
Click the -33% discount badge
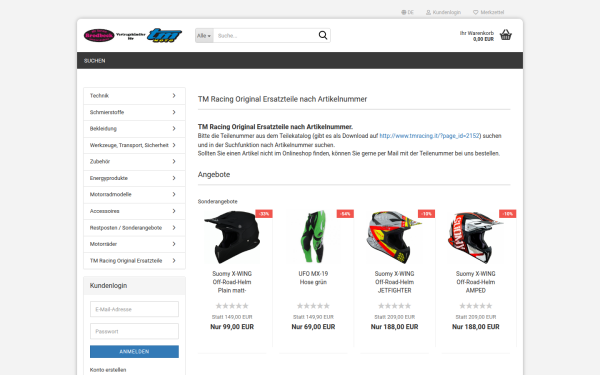[264, 214]
